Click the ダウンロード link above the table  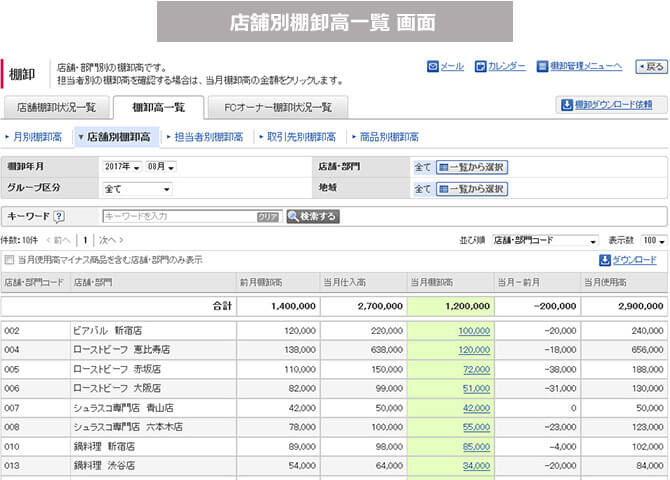(628, 260)
